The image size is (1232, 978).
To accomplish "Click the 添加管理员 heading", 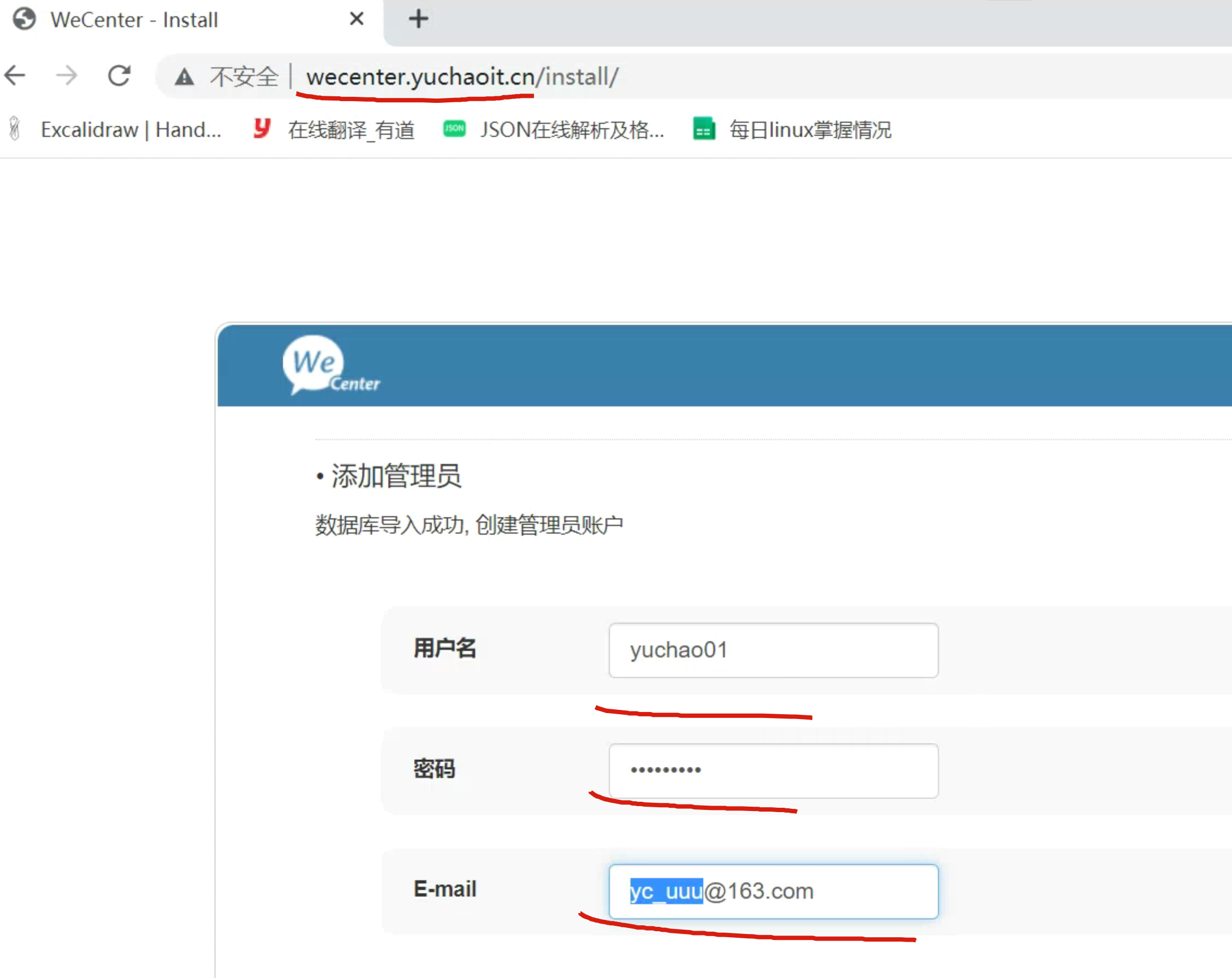I will 395,475.
